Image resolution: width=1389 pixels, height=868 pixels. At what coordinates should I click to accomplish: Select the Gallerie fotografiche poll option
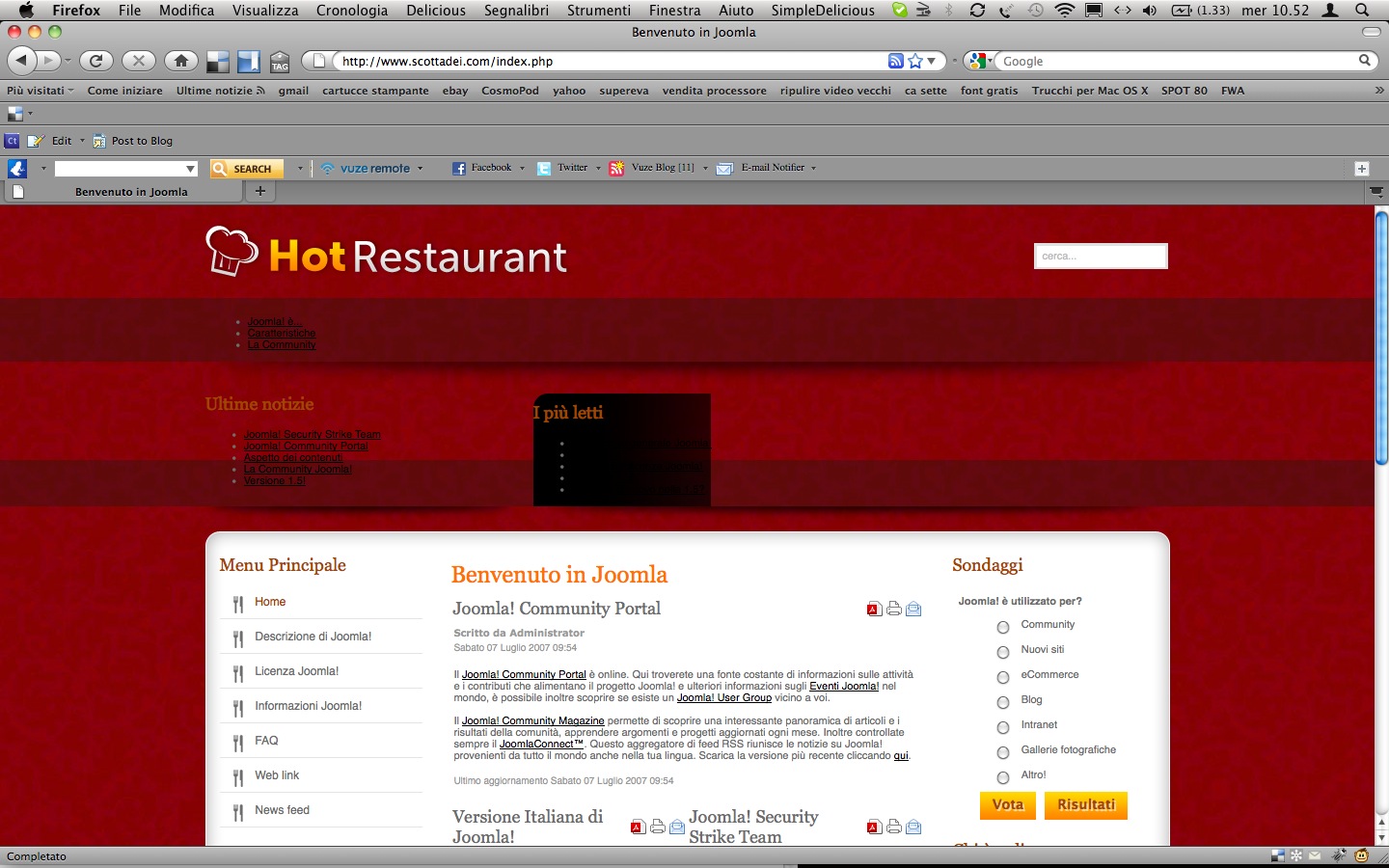pos(1003,752)
